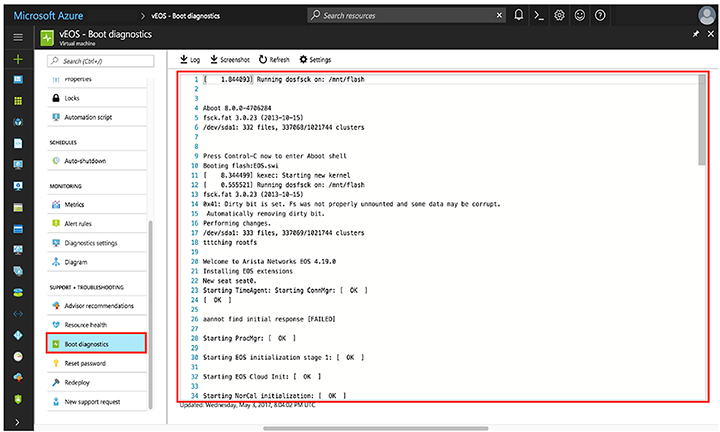The height and width of the screenshot is (432, 720).
Task: Click the resource menu vertical scrollbar
Action: 150,314
